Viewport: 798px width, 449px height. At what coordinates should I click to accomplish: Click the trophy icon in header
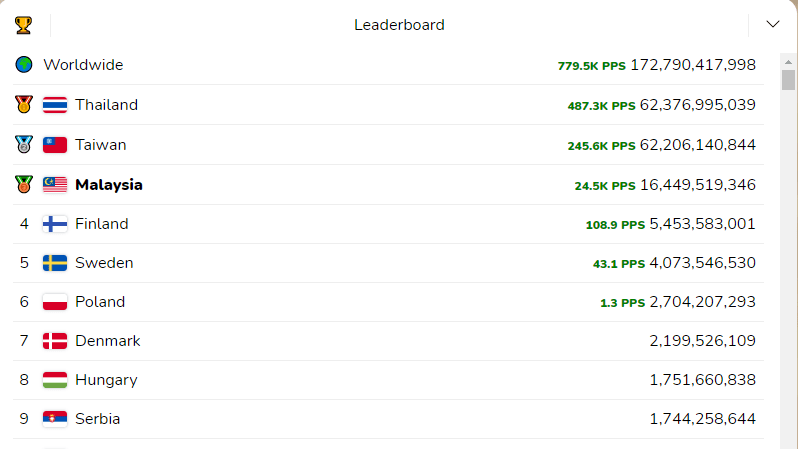tap(24, 25)
